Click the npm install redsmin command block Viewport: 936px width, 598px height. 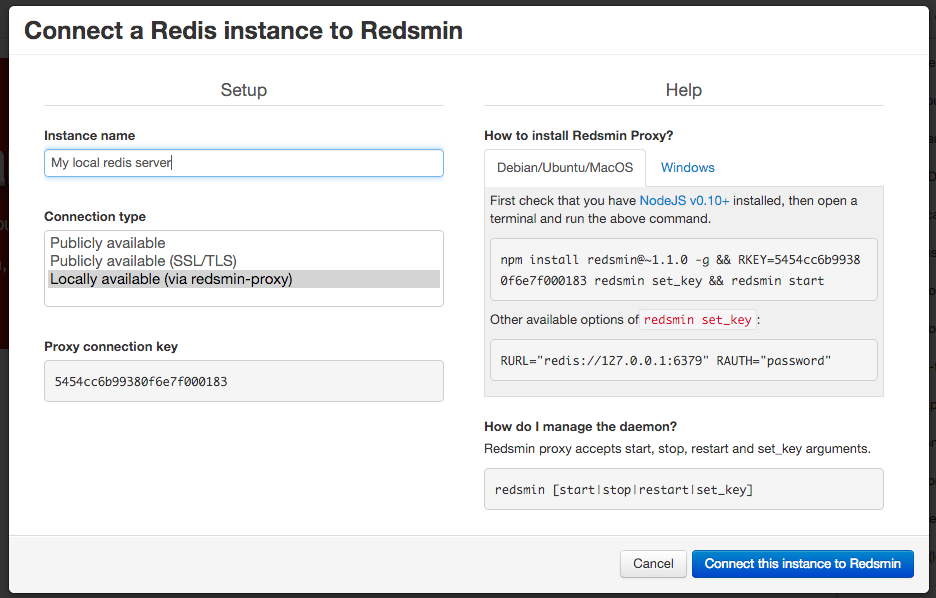point(683,270)
